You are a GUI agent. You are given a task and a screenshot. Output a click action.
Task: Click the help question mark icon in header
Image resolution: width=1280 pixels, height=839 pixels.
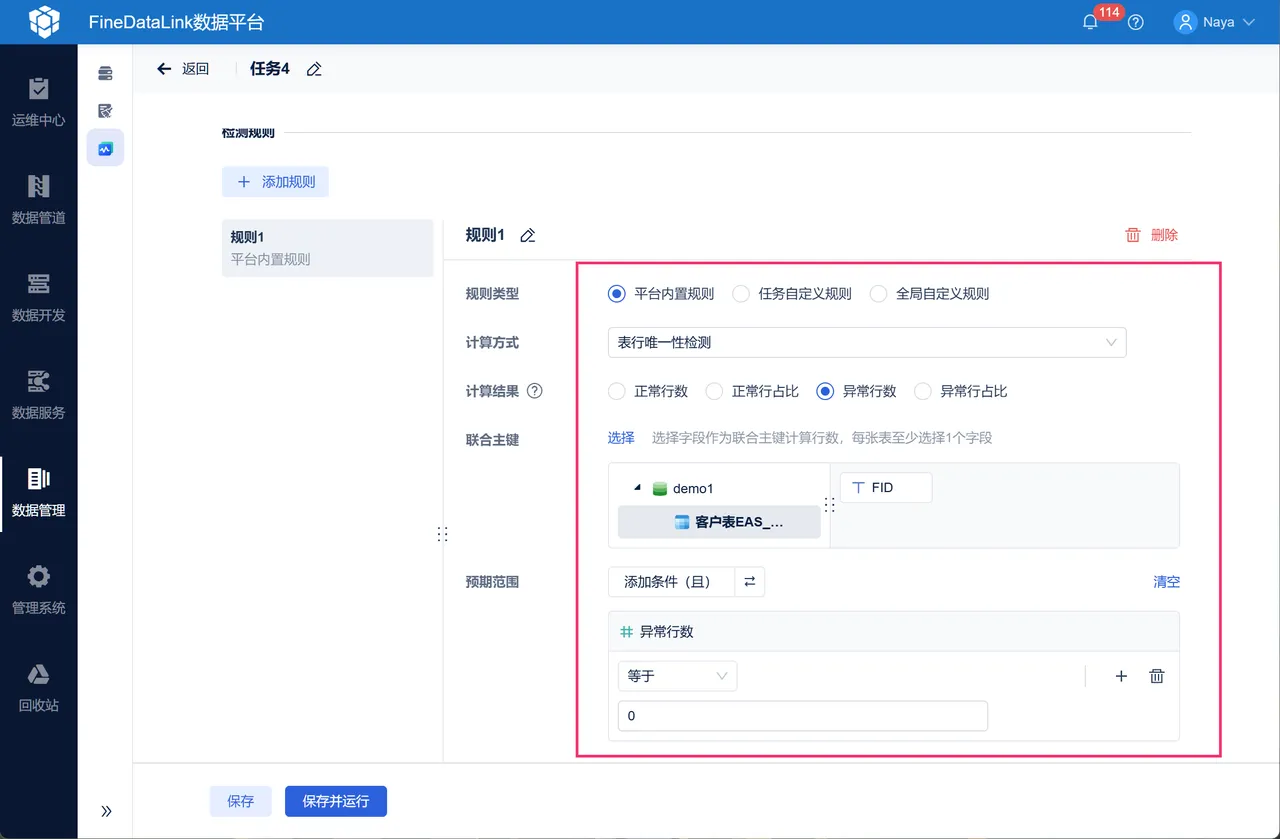pyautogui.click(x=1135, y=22)
